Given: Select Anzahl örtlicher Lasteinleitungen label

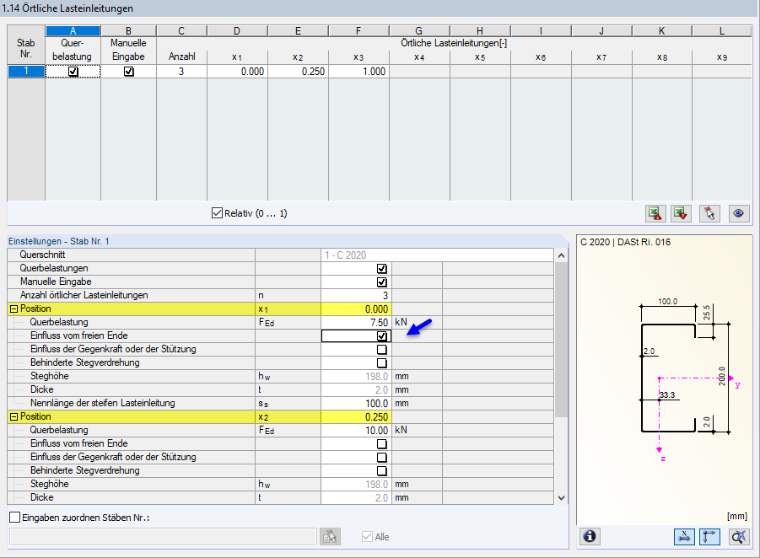Looking at the screenshot, I should click(84, 295).
